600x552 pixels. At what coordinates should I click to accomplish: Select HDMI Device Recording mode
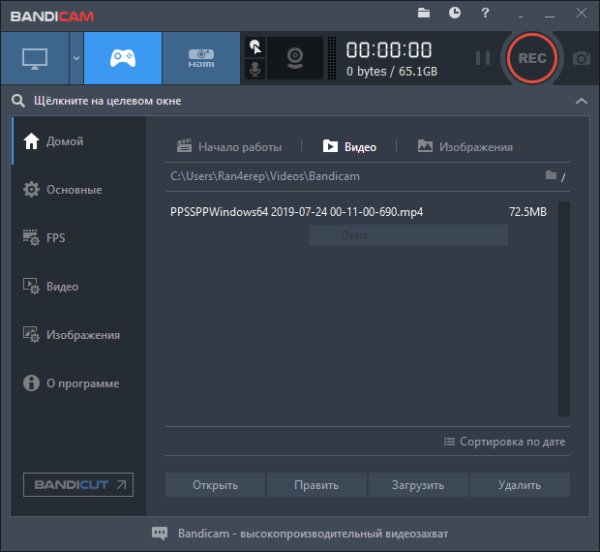coord(201,58)
